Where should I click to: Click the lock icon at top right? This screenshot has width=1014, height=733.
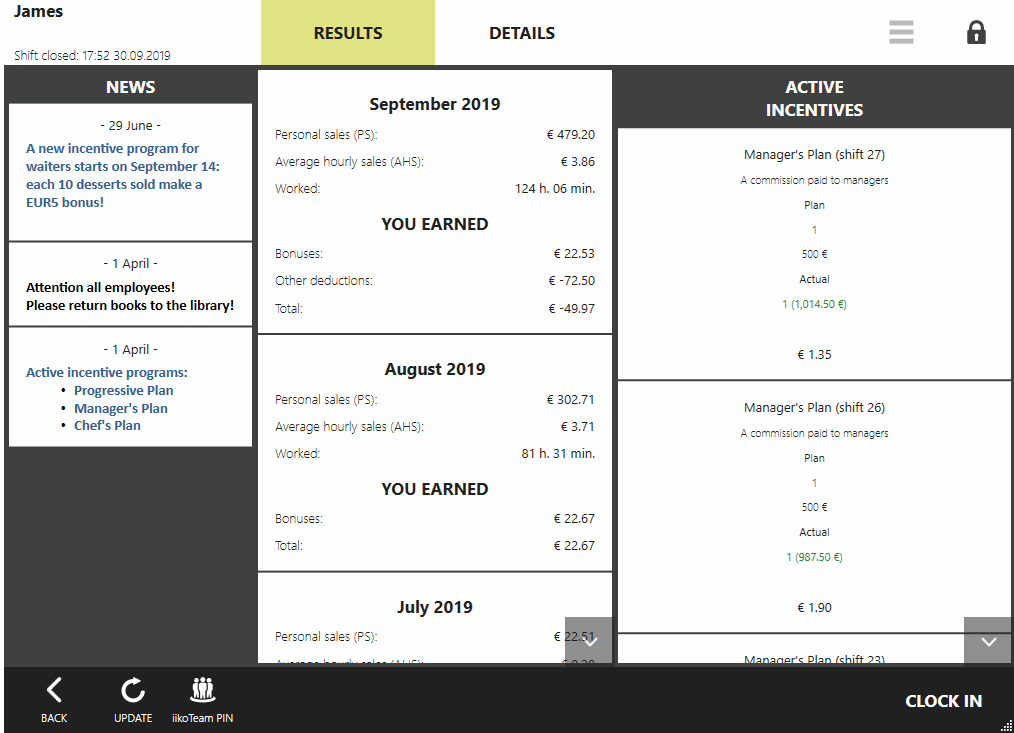tap(976, 33)
